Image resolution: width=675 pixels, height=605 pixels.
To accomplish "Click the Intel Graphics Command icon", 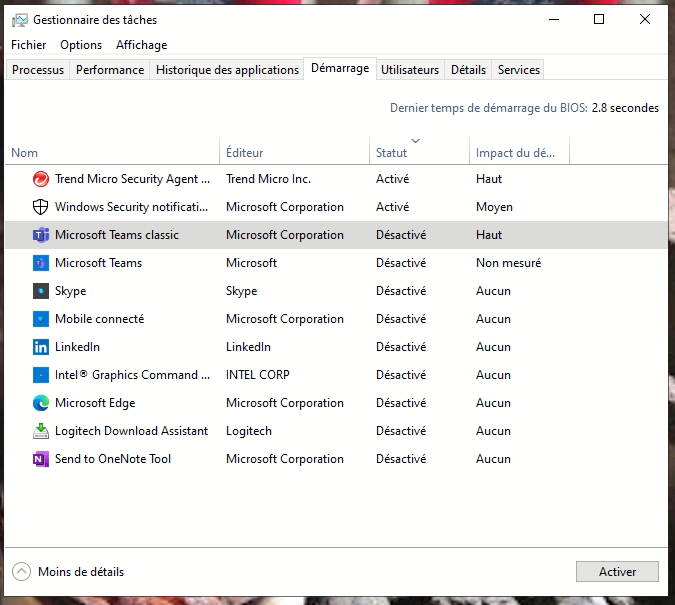I will (40, 375).
